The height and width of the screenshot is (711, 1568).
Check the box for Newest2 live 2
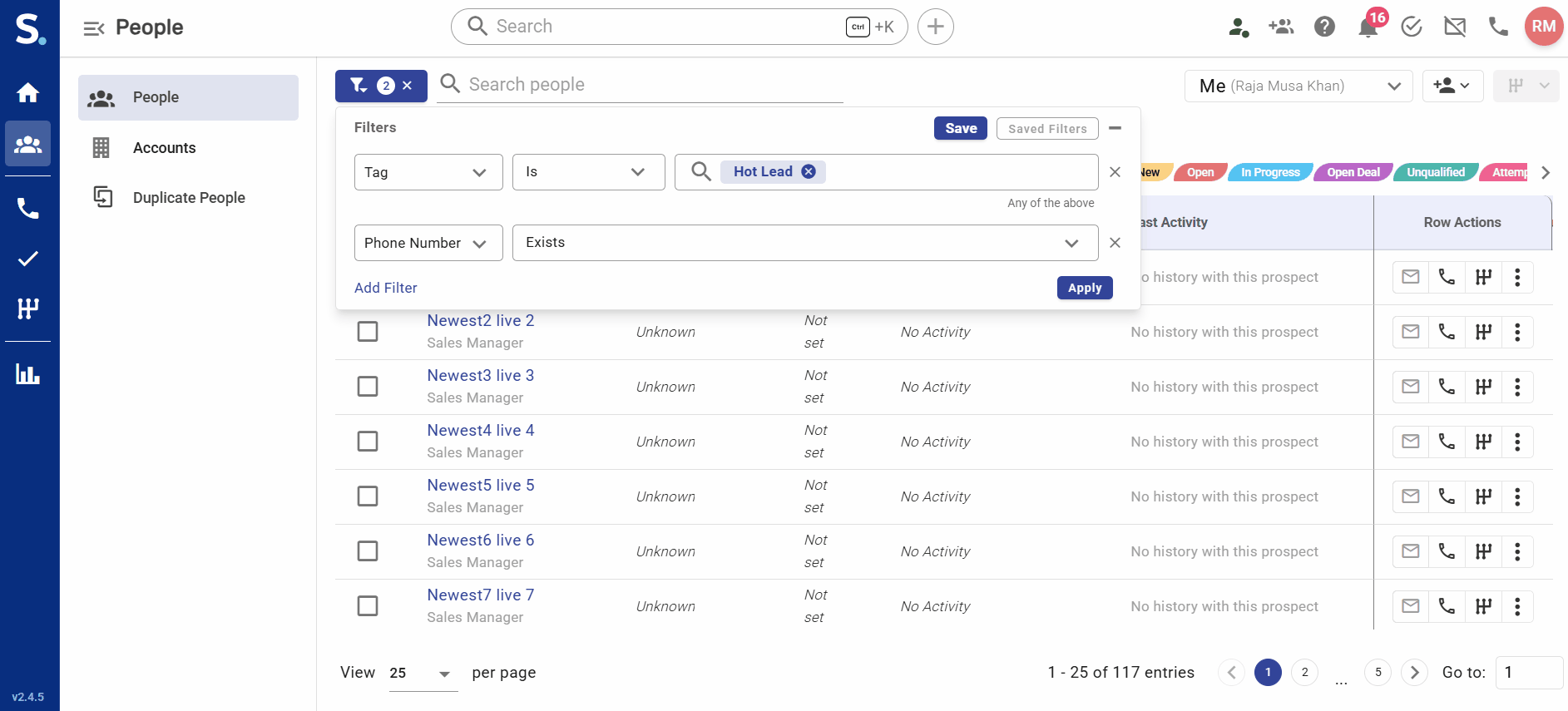368,332
